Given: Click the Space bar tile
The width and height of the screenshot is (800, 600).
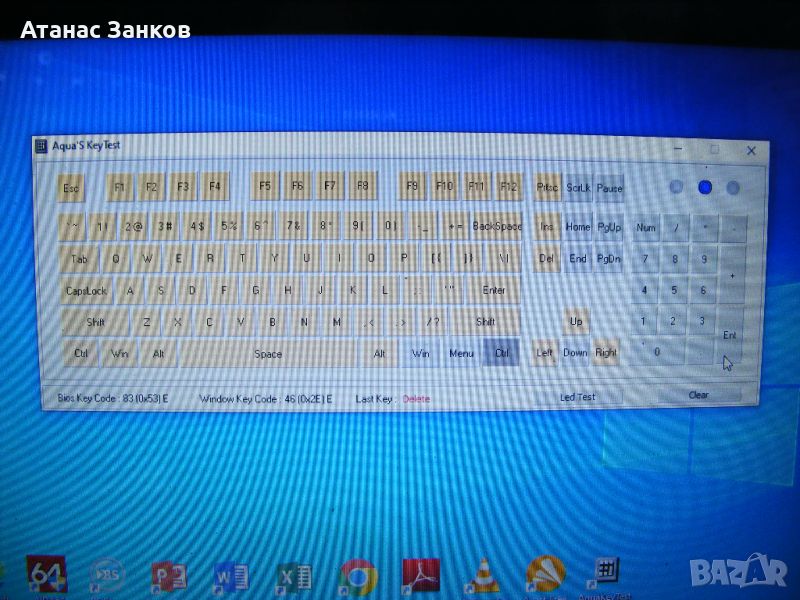Looking at the screenshot, I should [x=268, y=354].
